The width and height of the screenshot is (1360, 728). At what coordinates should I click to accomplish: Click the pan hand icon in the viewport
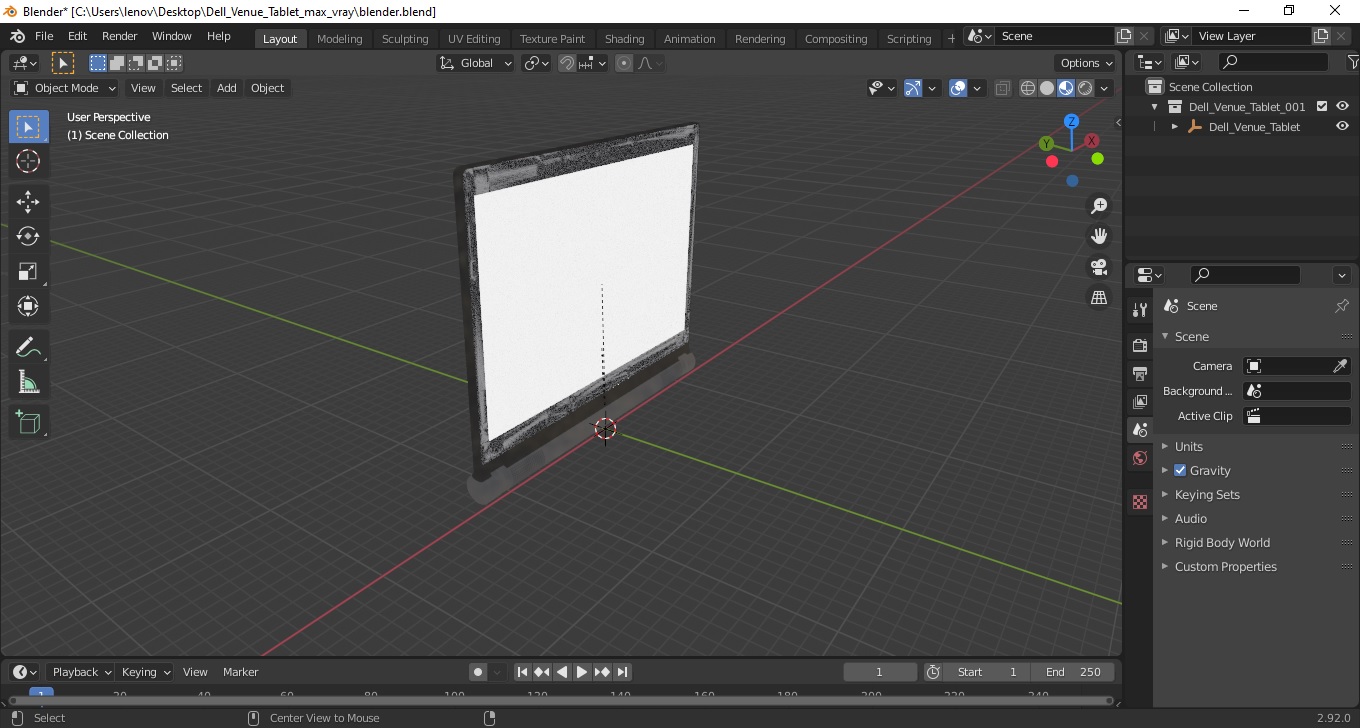pos(1099,236)
